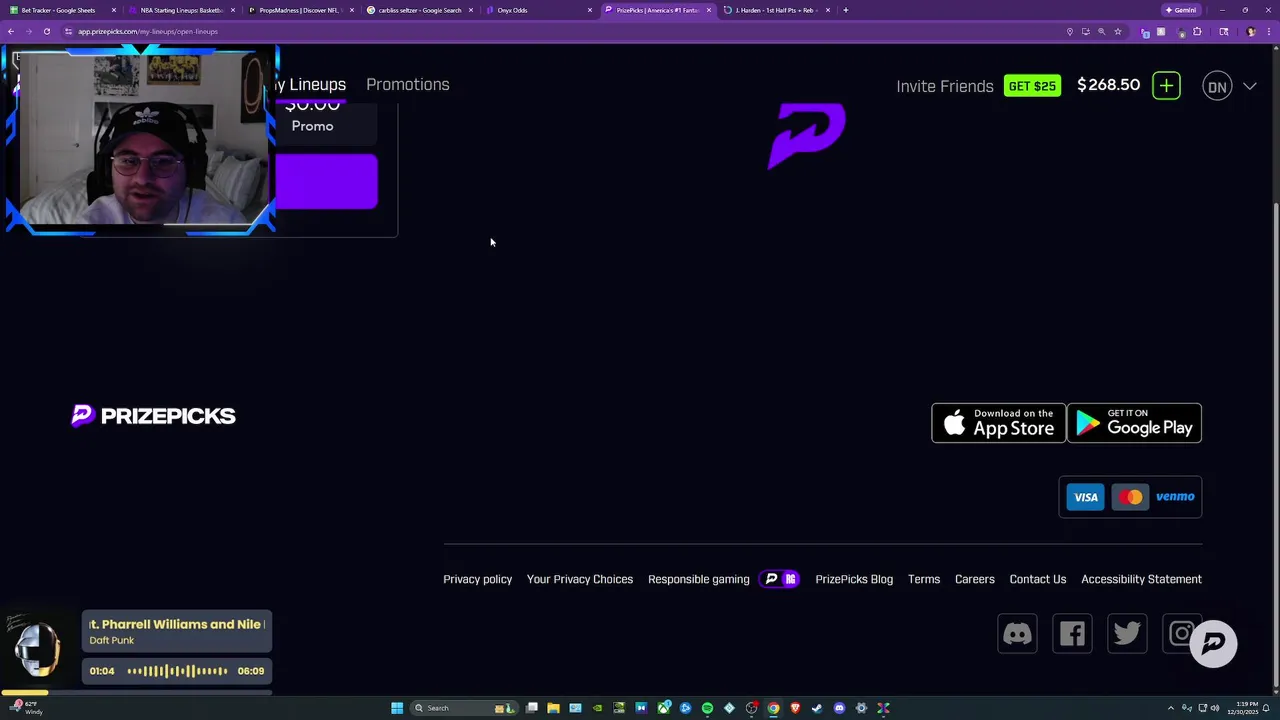Viewport: 1280px width, 720px height.
Task: Open the Privacy policy link
Action: (477, 579)
